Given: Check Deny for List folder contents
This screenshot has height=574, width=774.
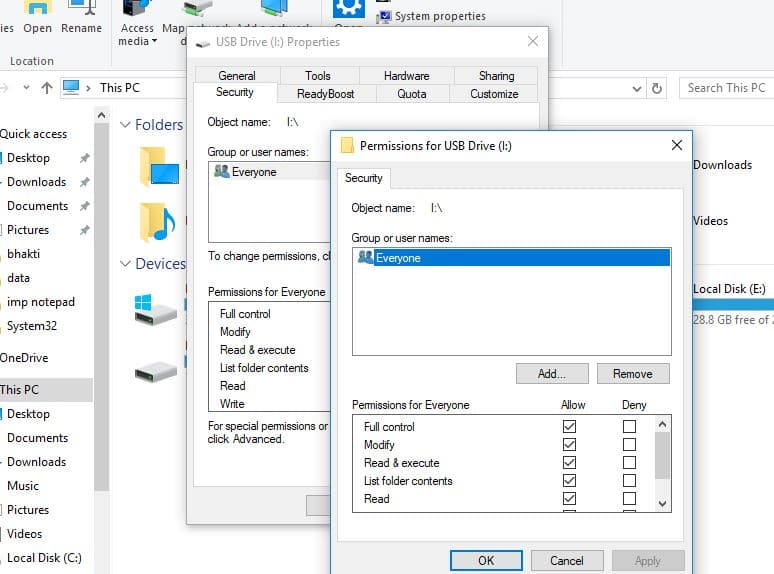Looking at the screenshot, I should (629, 481).
